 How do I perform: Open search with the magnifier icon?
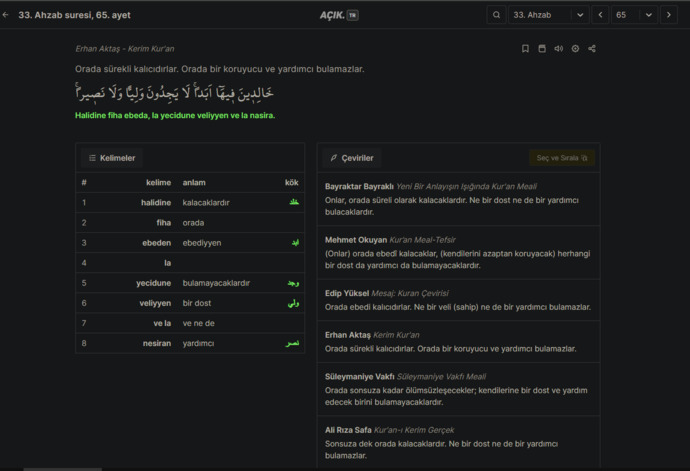[496, 15]
